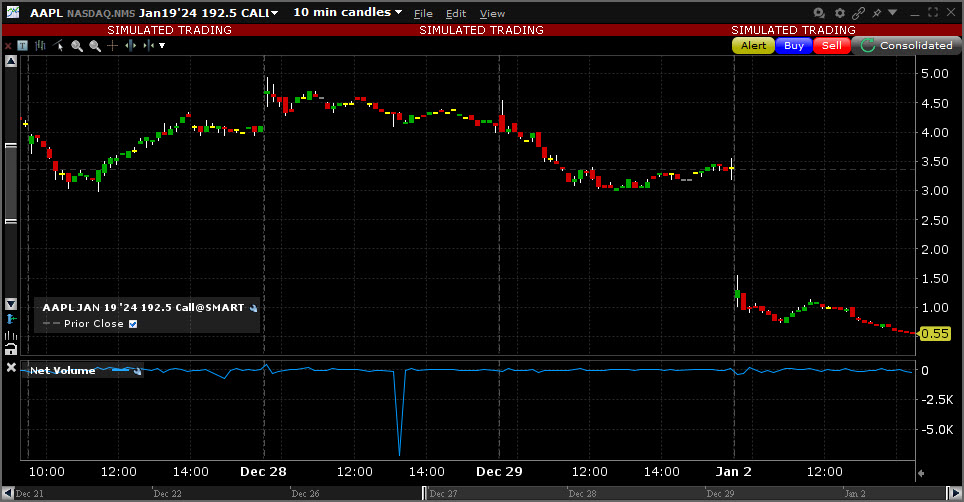Click the Jan 2 label on bottom timeline
964x502 pixels.
click(855, 494)
